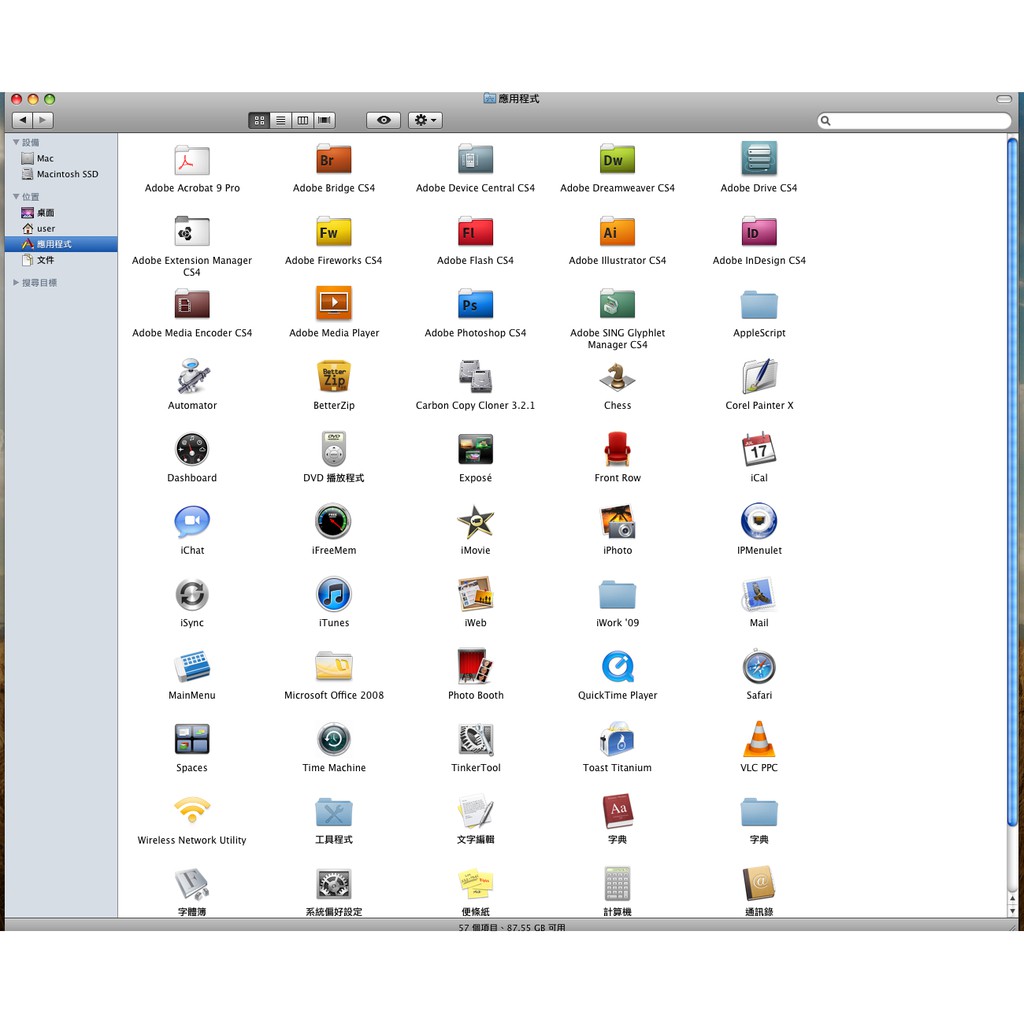Image resolution: width=1024 pixels, height=1024 pixels.
Task: Click the AppleScript label text
Action: coord(759,333)
